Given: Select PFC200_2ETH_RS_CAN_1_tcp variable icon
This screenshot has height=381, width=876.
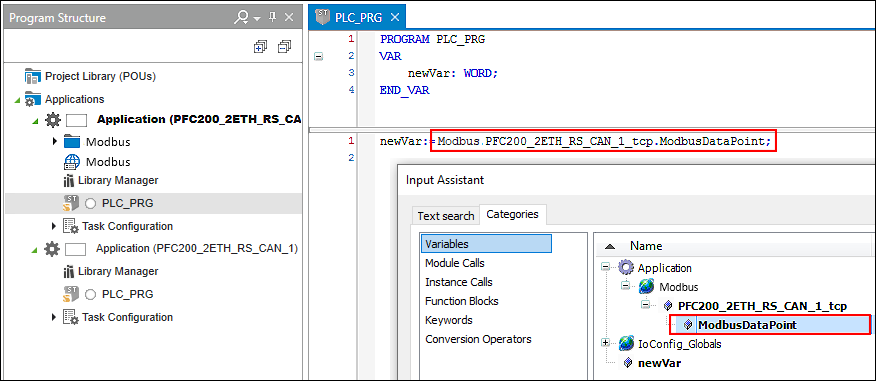Looking at the screenshot, I should [x=668, y=306].
